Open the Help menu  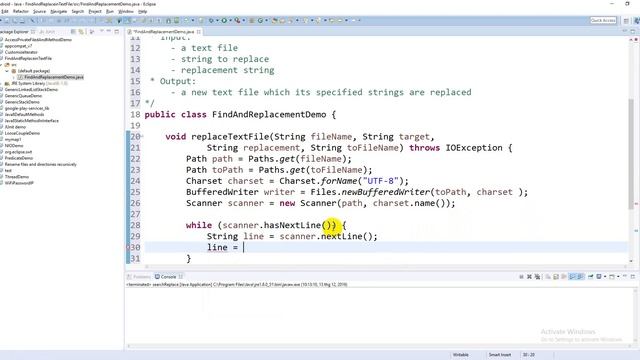coord(142,11)
